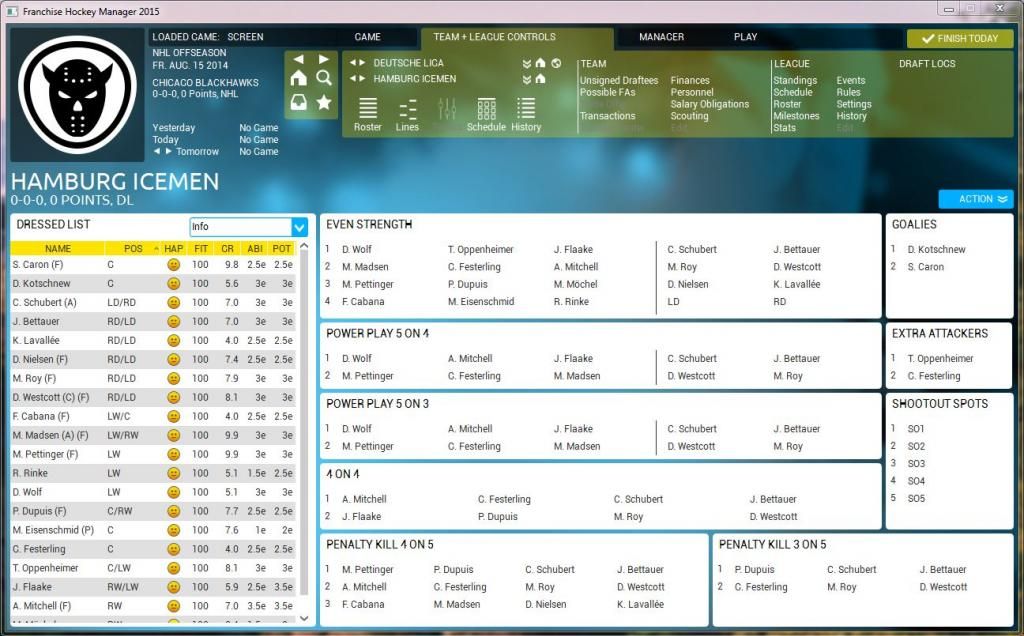Image resolution: width=1024 pixels, height=636 pixels.
Task: Select the SO1 shootout spot
Action: (916, 429)
